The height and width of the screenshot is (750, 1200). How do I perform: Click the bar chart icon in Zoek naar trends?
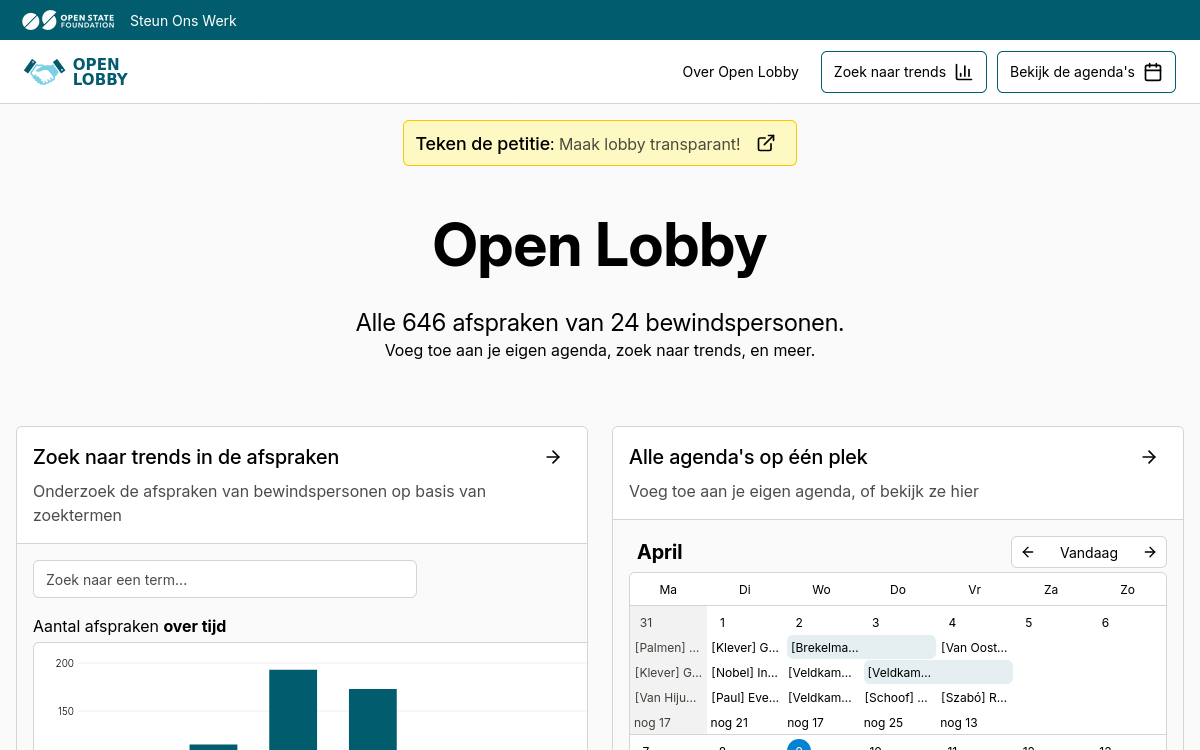(963, 72)
